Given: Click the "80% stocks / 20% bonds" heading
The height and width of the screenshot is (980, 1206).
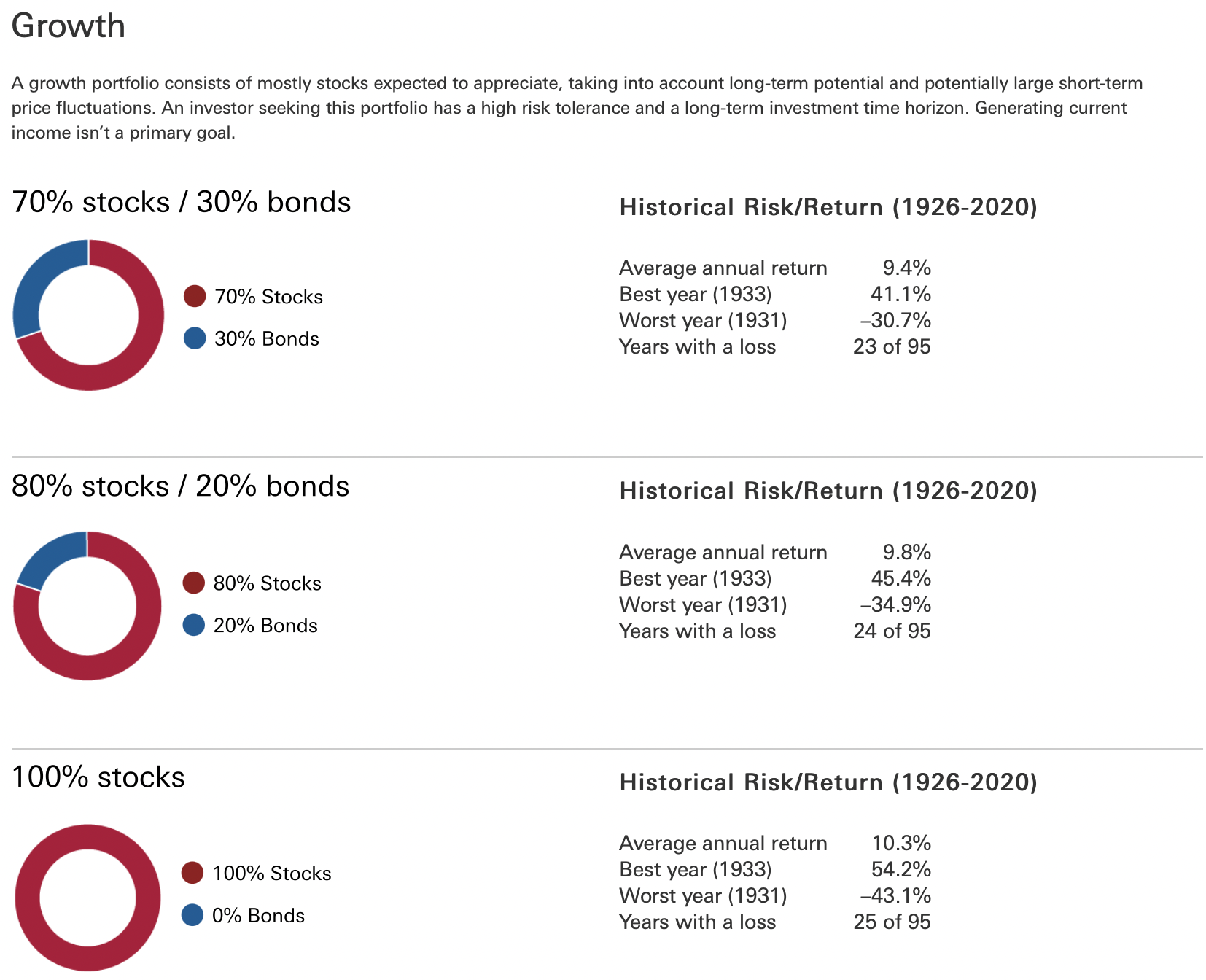Looking at the screenshot, I should tap(181, 486).
